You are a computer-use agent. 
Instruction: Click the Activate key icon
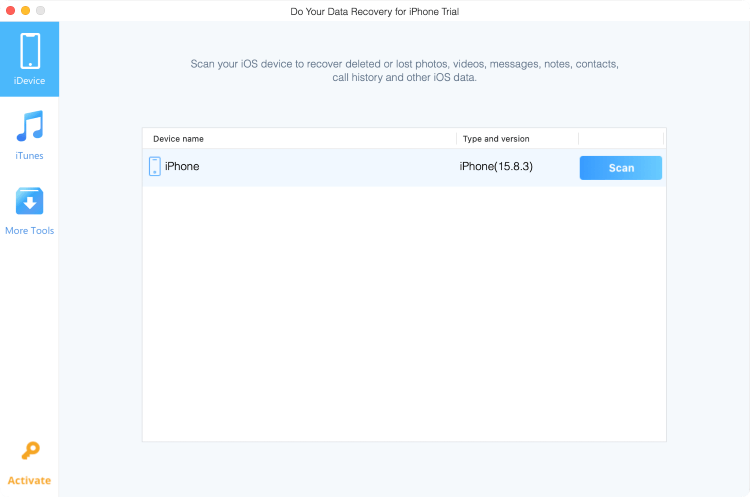click(30, 451)
